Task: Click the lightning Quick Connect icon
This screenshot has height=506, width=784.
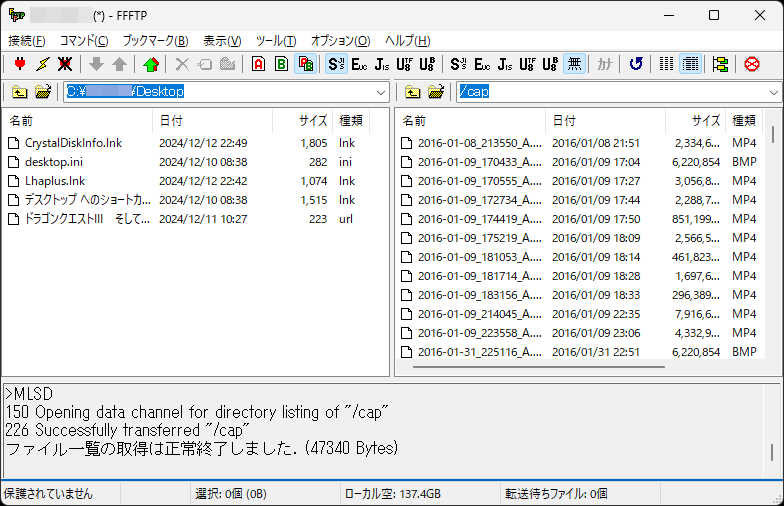Action: coord(42,64)
